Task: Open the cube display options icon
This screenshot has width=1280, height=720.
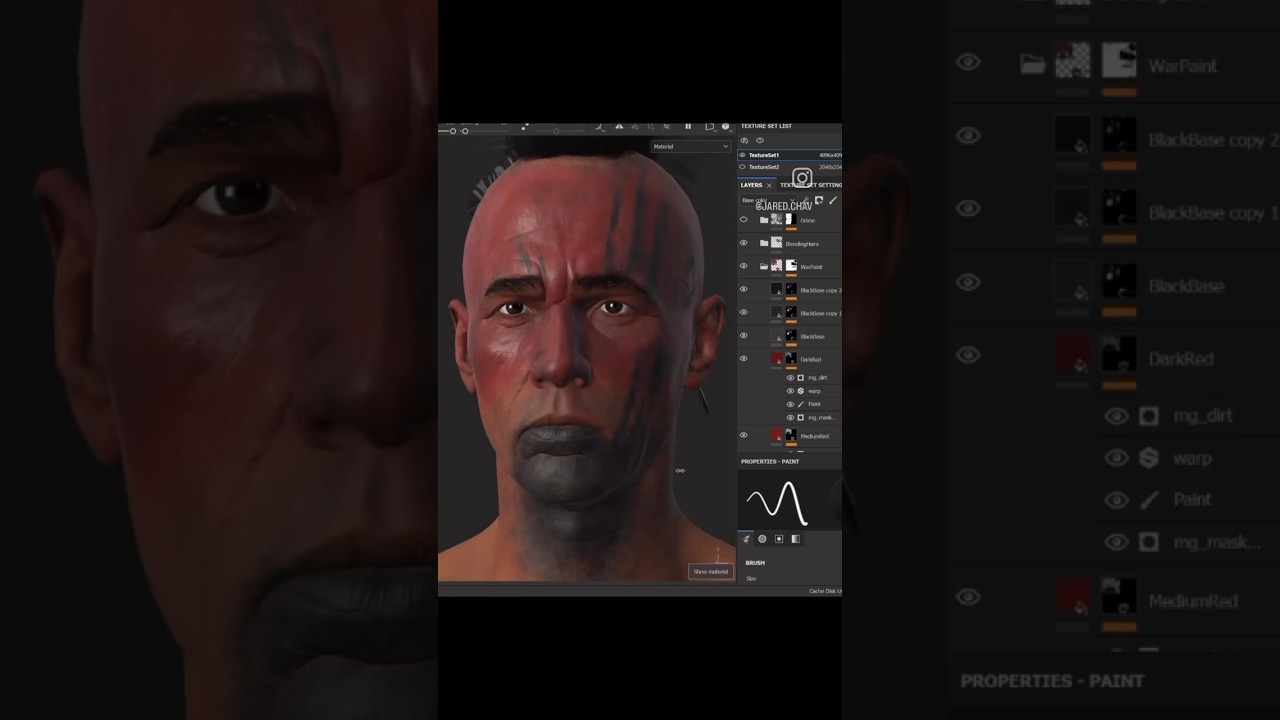Action: 725,127
